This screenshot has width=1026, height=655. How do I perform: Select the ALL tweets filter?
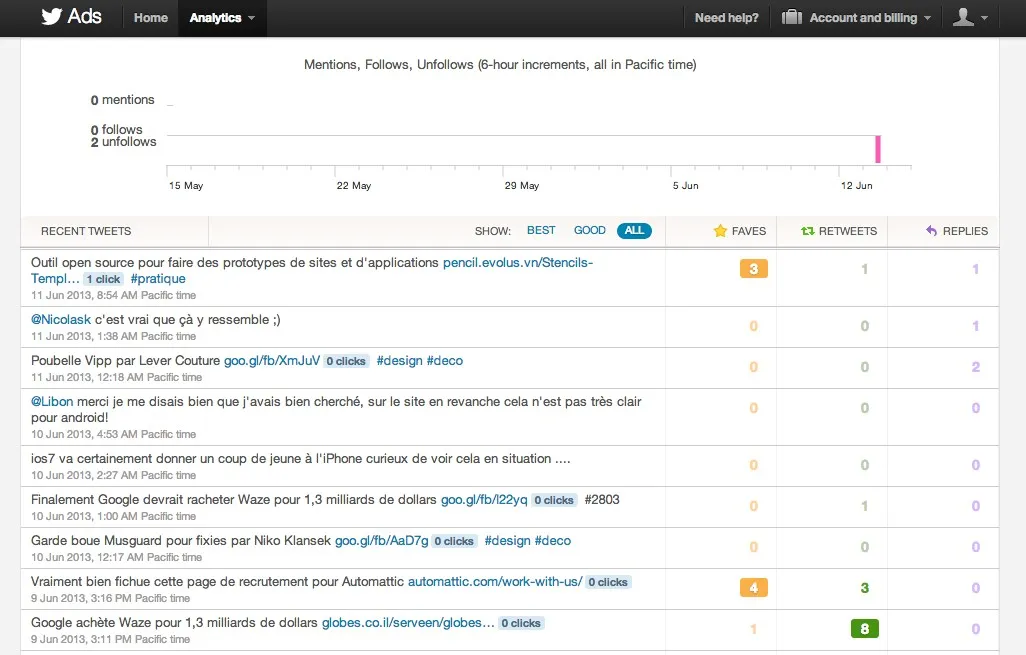tap(634, 230)
